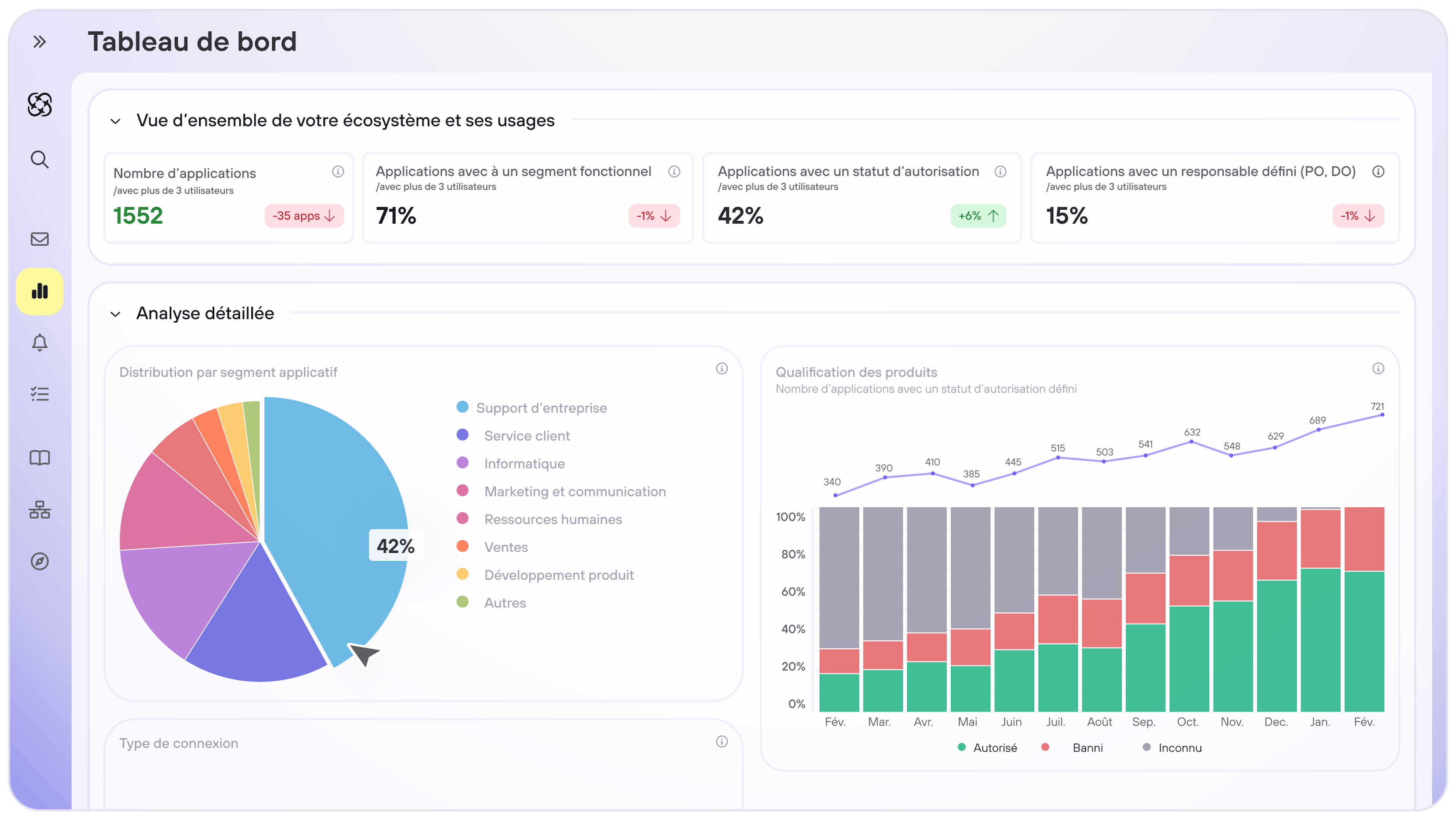Click the info icon on Nombre d'applications card
Screen dimensions: 1456x819
tap(338, 171)
